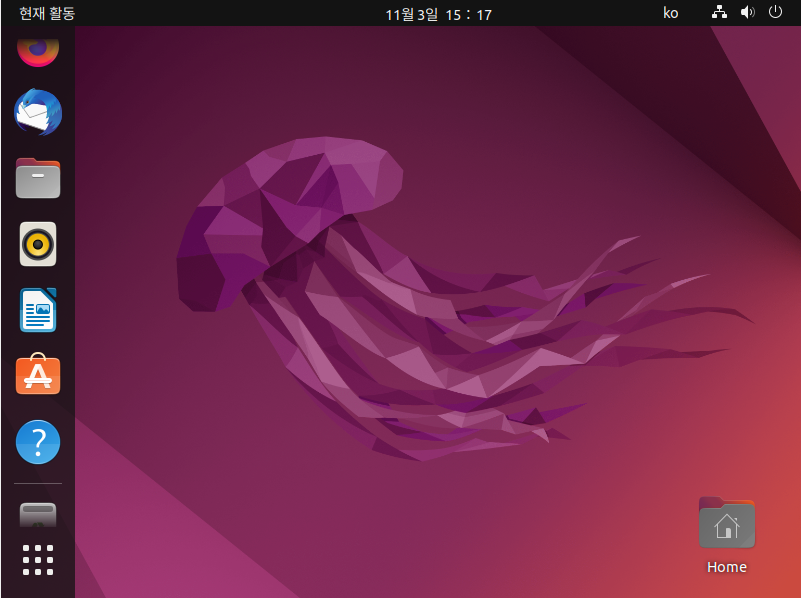Open the Help icon in dock

click(38, 442)
